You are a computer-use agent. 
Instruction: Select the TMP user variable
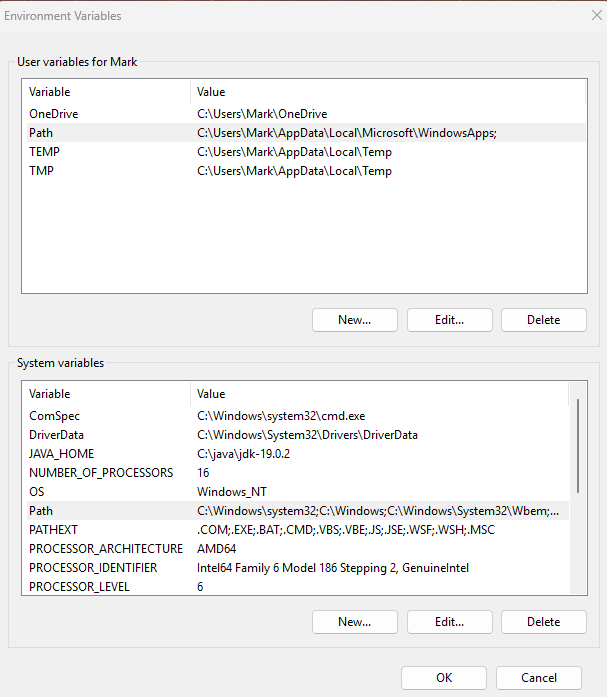pos(43,171)
